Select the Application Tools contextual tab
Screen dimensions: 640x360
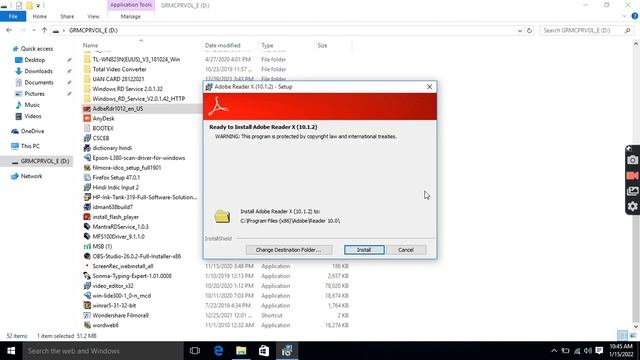point(131,5)
